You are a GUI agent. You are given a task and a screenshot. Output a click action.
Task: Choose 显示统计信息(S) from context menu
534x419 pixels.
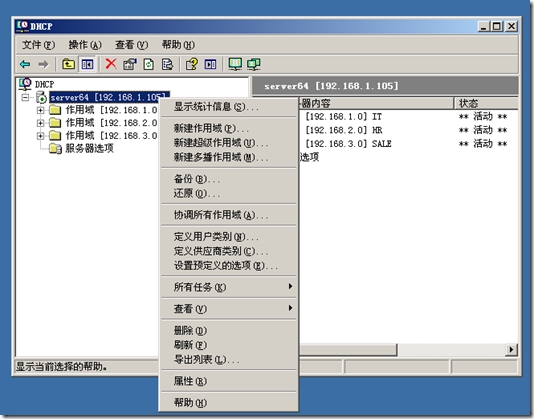click(229, 107)
